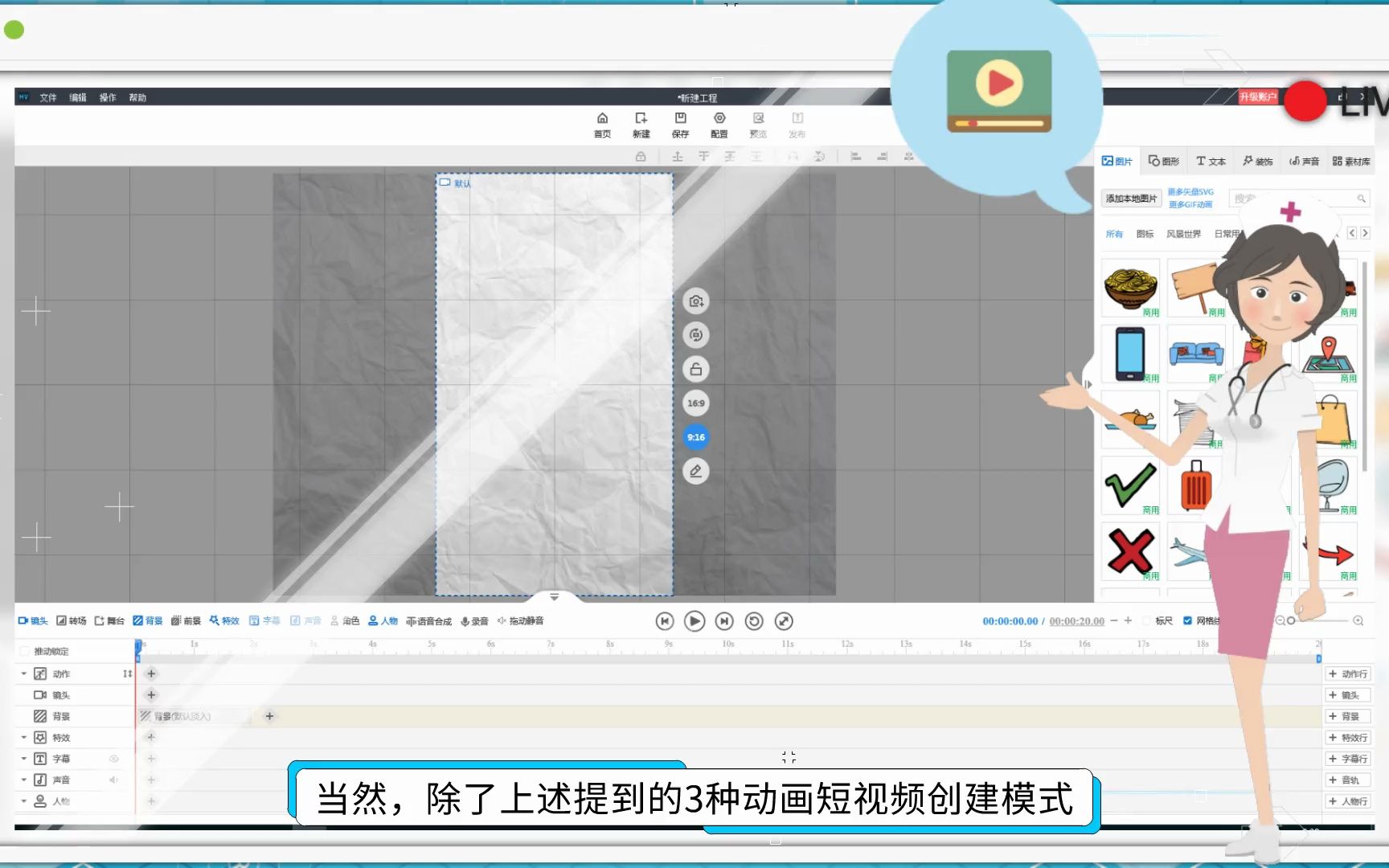
Task: Switch to 文本 text tab
Action: [1211, 162]
